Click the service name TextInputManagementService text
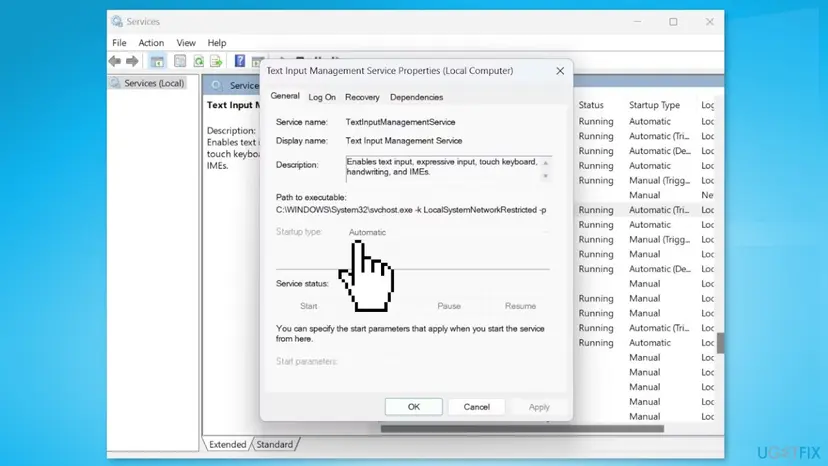This screenshot has height=466, width=828. coord(400,122)
